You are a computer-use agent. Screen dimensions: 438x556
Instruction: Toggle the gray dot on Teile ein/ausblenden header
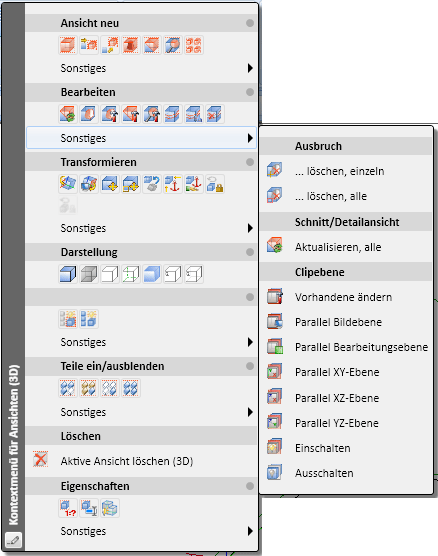pos(250,366)
